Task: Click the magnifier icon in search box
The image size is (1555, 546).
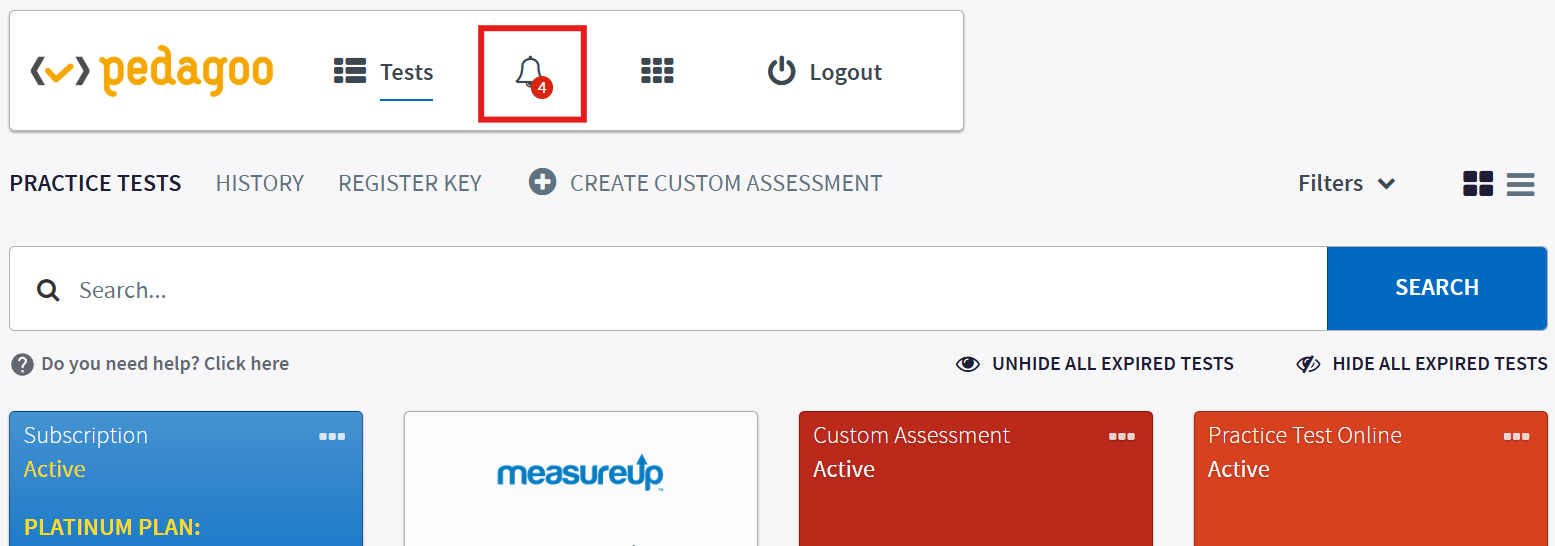Action: click(x=48, y=290)
